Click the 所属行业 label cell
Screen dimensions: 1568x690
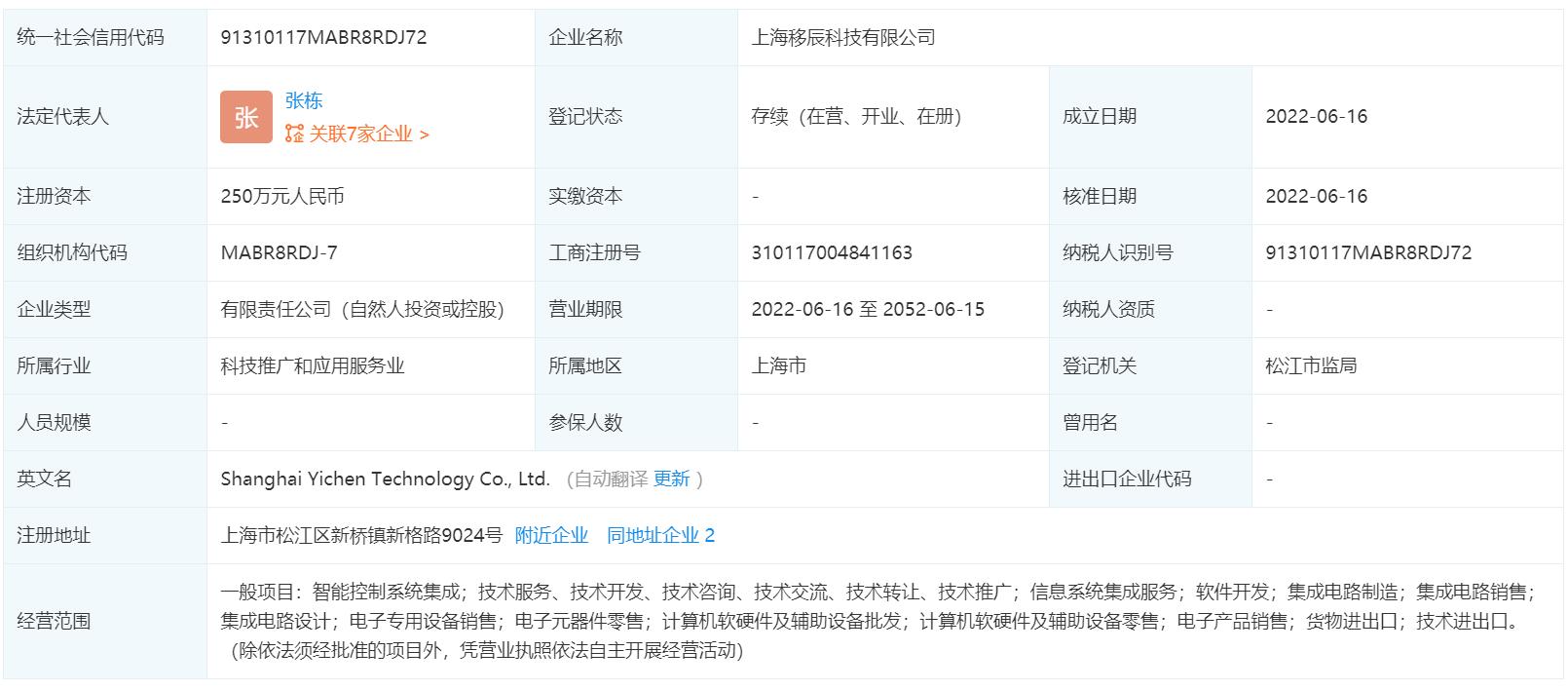[x=104, y=365]
